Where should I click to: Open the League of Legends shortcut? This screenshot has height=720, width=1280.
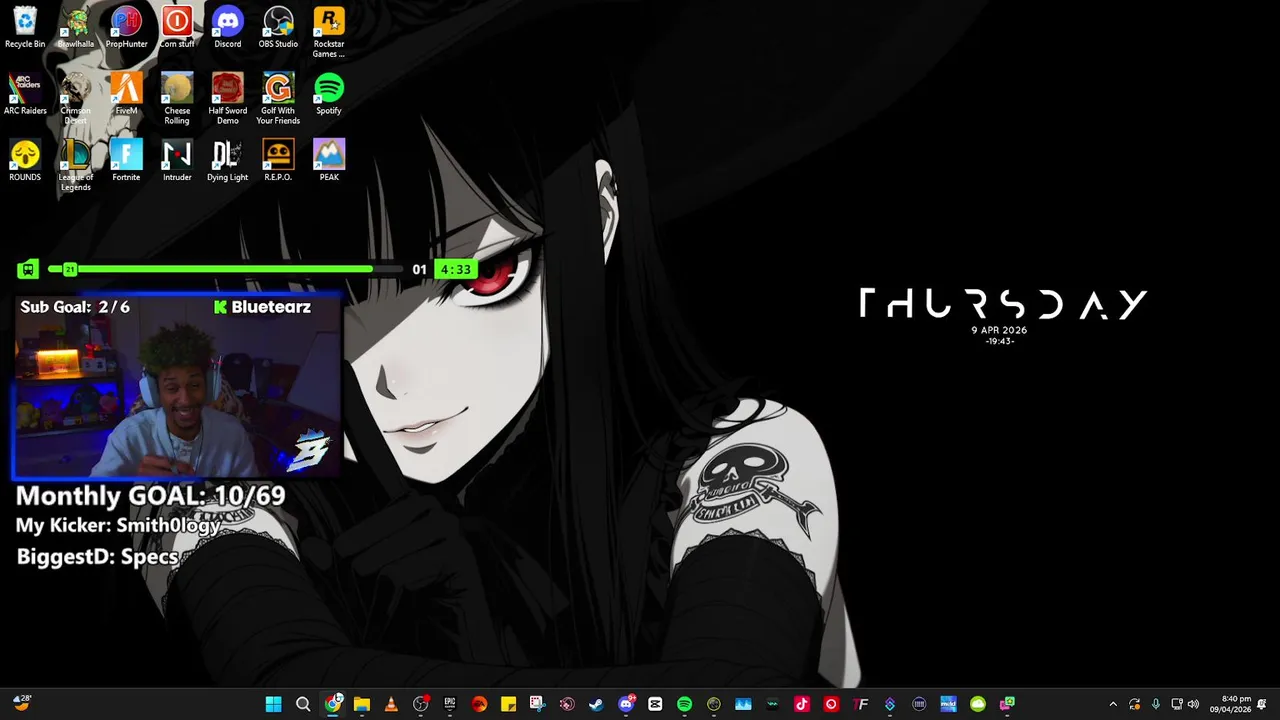pos(75,166)
